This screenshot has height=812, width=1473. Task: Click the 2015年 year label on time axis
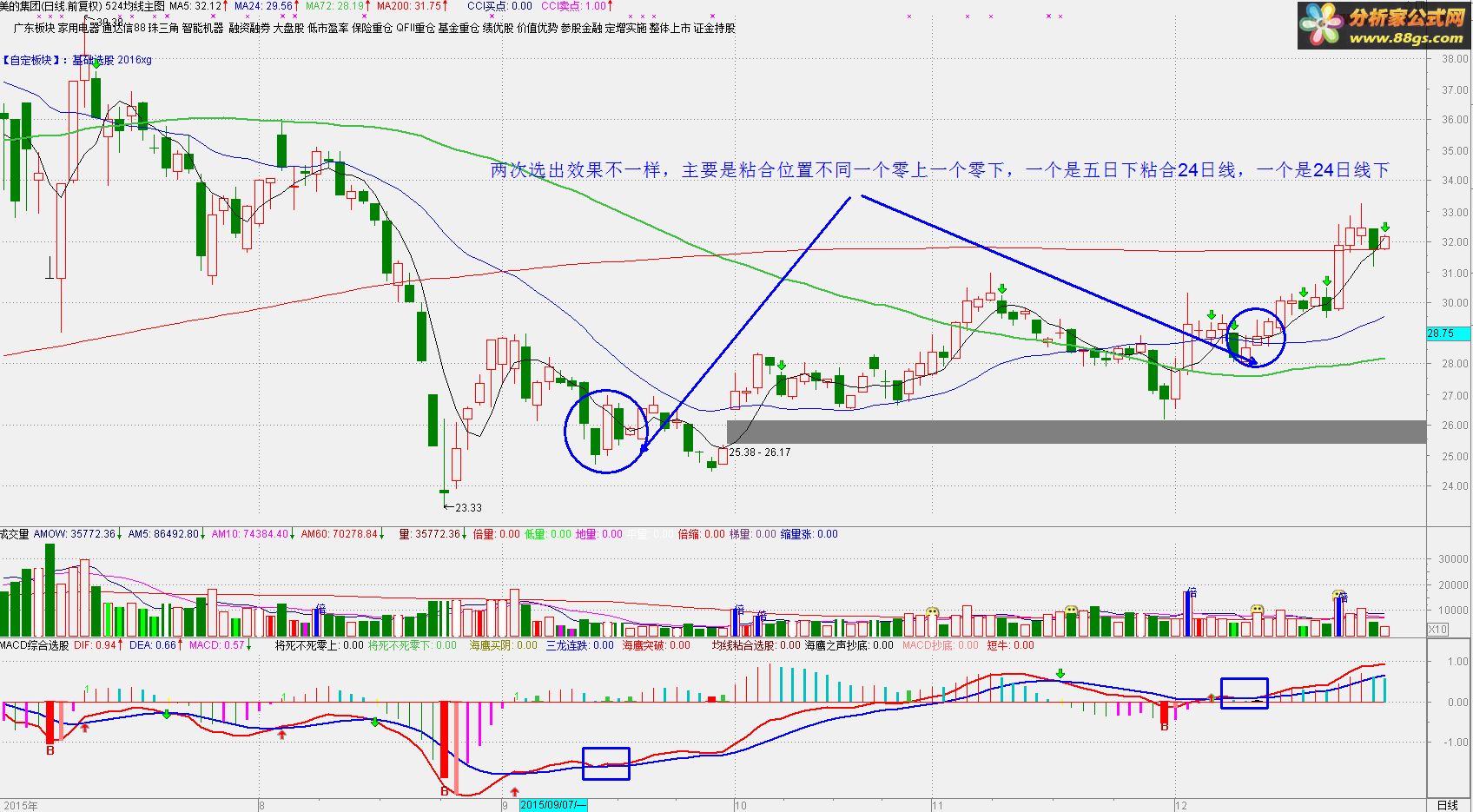click(x=21, y=806)
